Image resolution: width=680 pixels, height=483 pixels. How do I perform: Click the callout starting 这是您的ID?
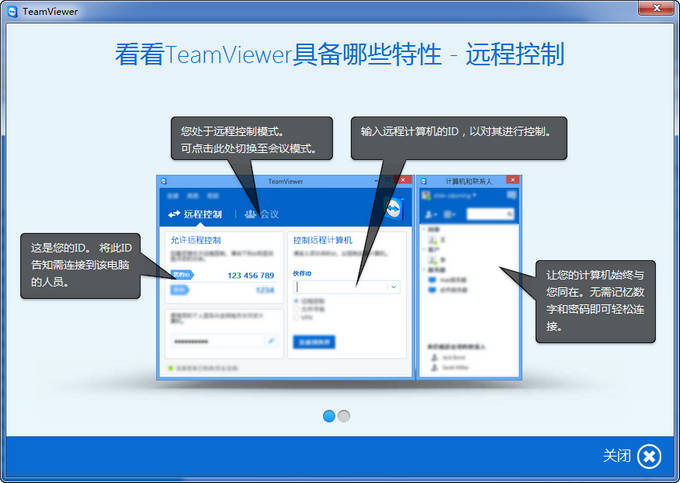tap(81, 265)
